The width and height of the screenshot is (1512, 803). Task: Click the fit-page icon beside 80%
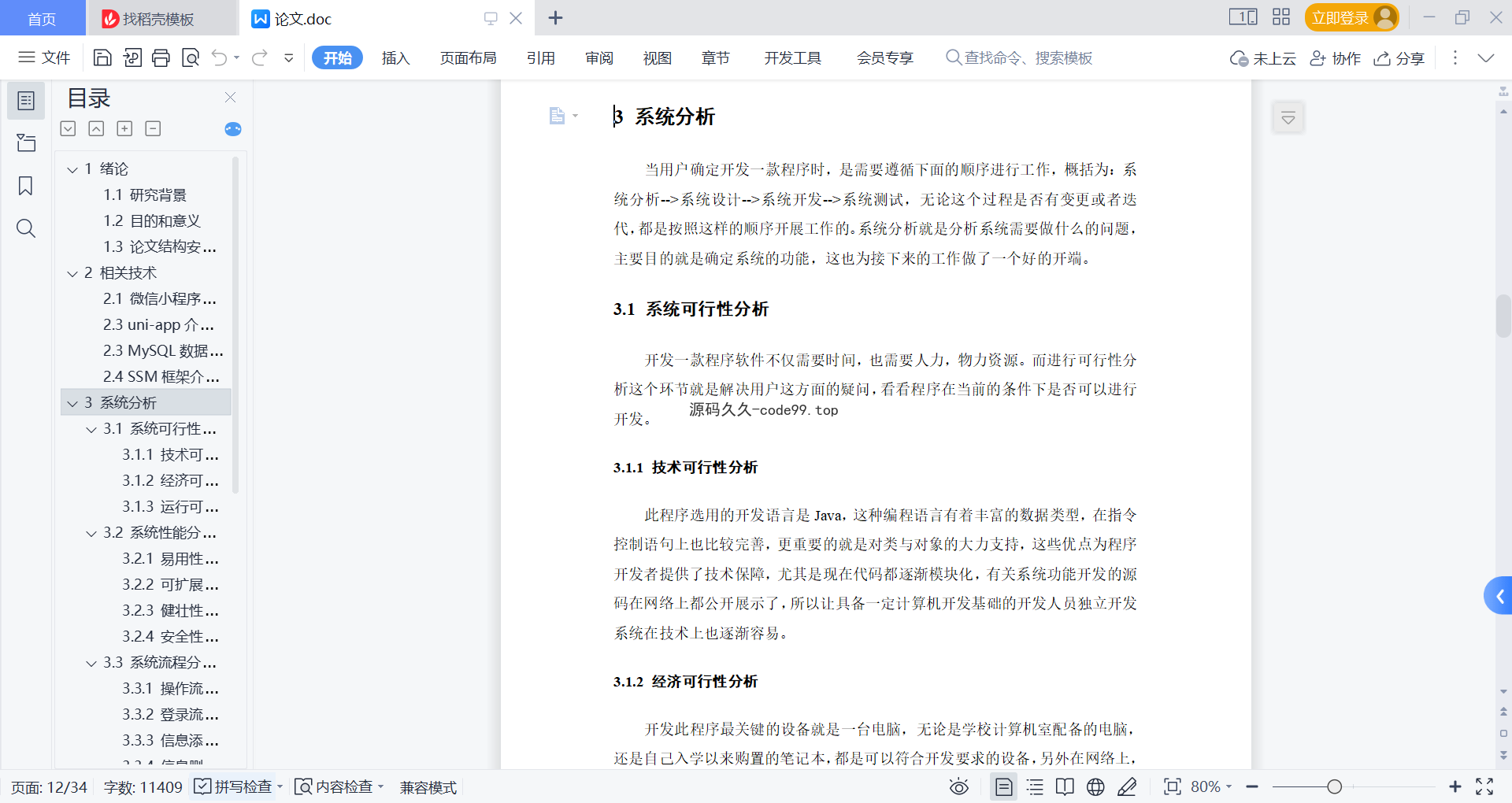[1173, 786]
